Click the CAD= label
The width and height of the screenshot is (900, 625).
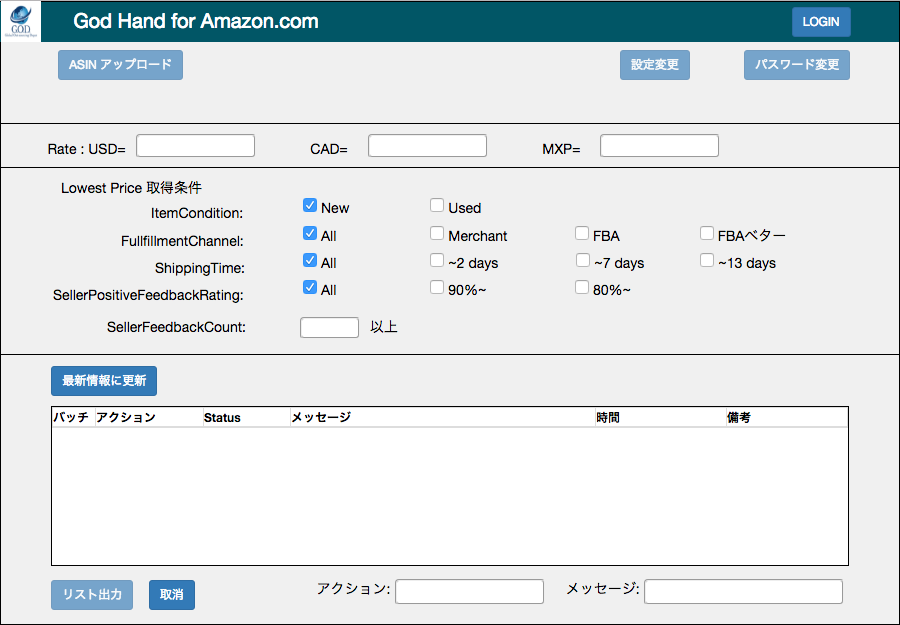coord(329,149)
